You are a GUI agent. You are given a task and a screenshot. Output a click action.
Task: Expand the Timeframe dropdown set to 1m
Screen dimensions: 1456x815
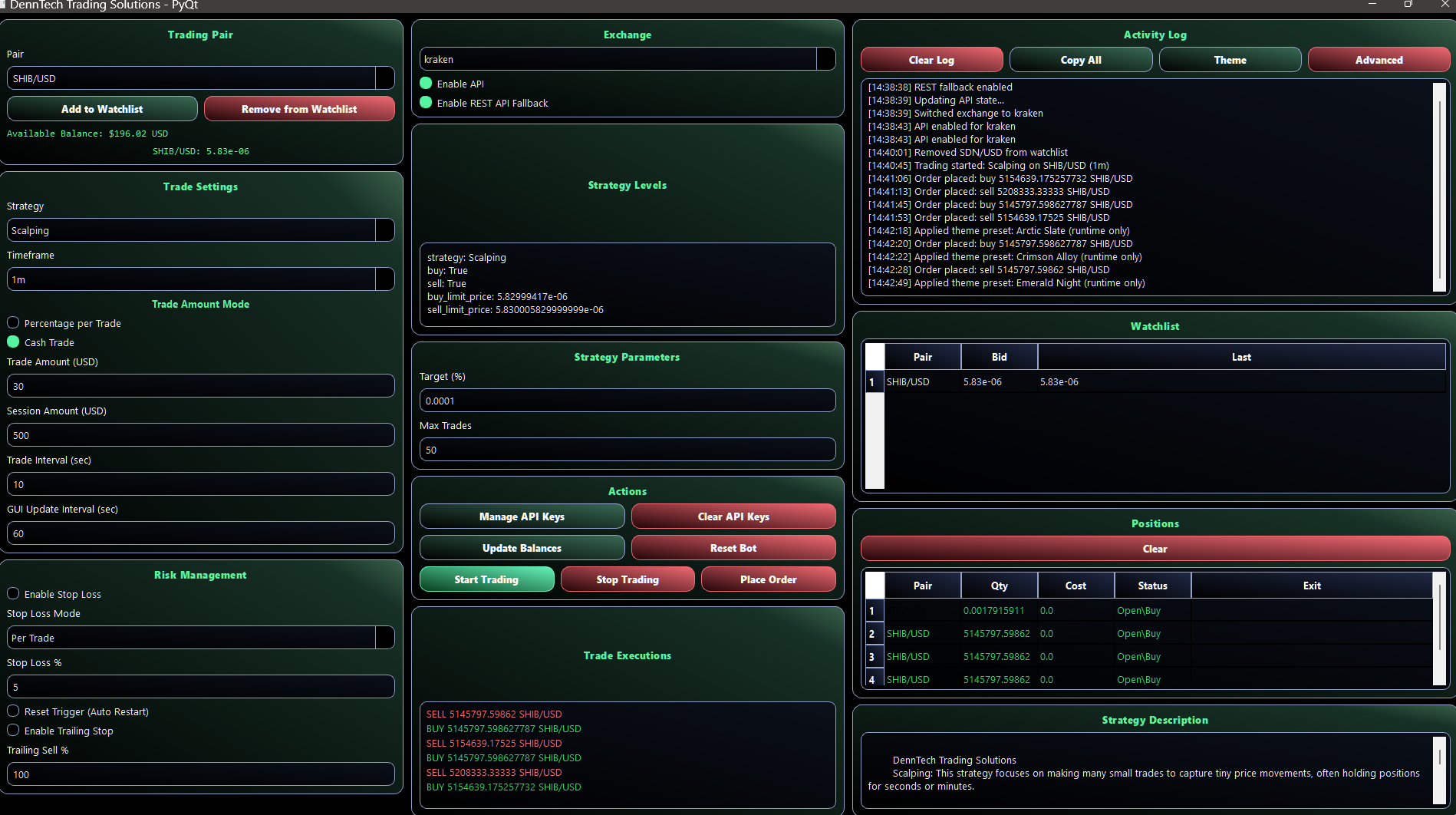[384, 279]
